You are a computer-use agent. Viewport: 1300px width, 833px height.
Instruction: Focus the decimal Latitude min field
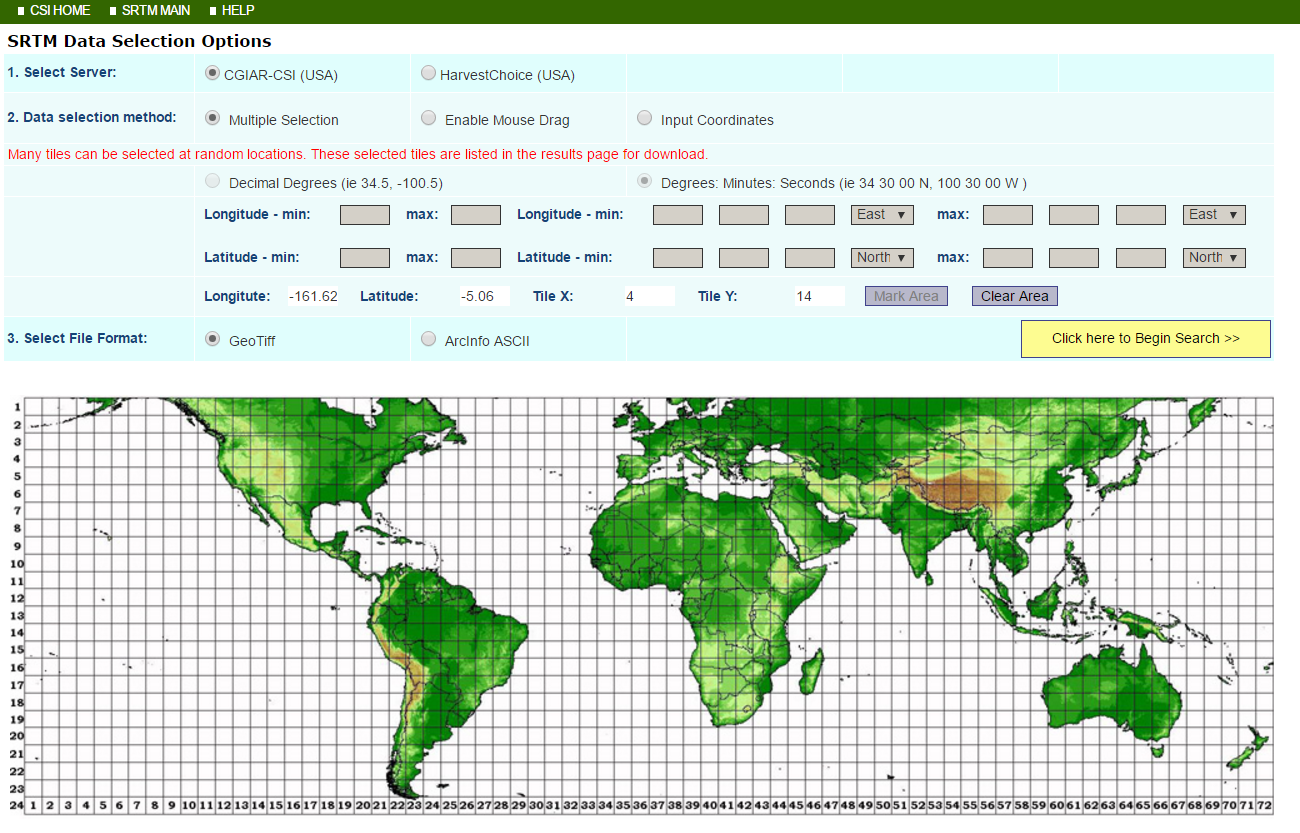click(x=365, y=258)
